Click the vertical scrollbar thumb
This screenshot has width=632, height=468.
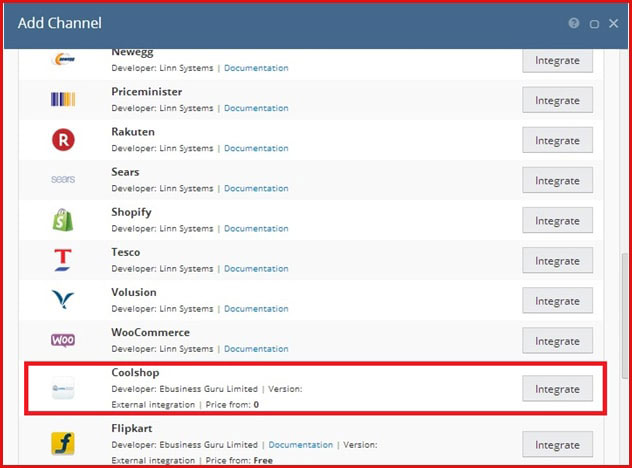click(624, 316)
